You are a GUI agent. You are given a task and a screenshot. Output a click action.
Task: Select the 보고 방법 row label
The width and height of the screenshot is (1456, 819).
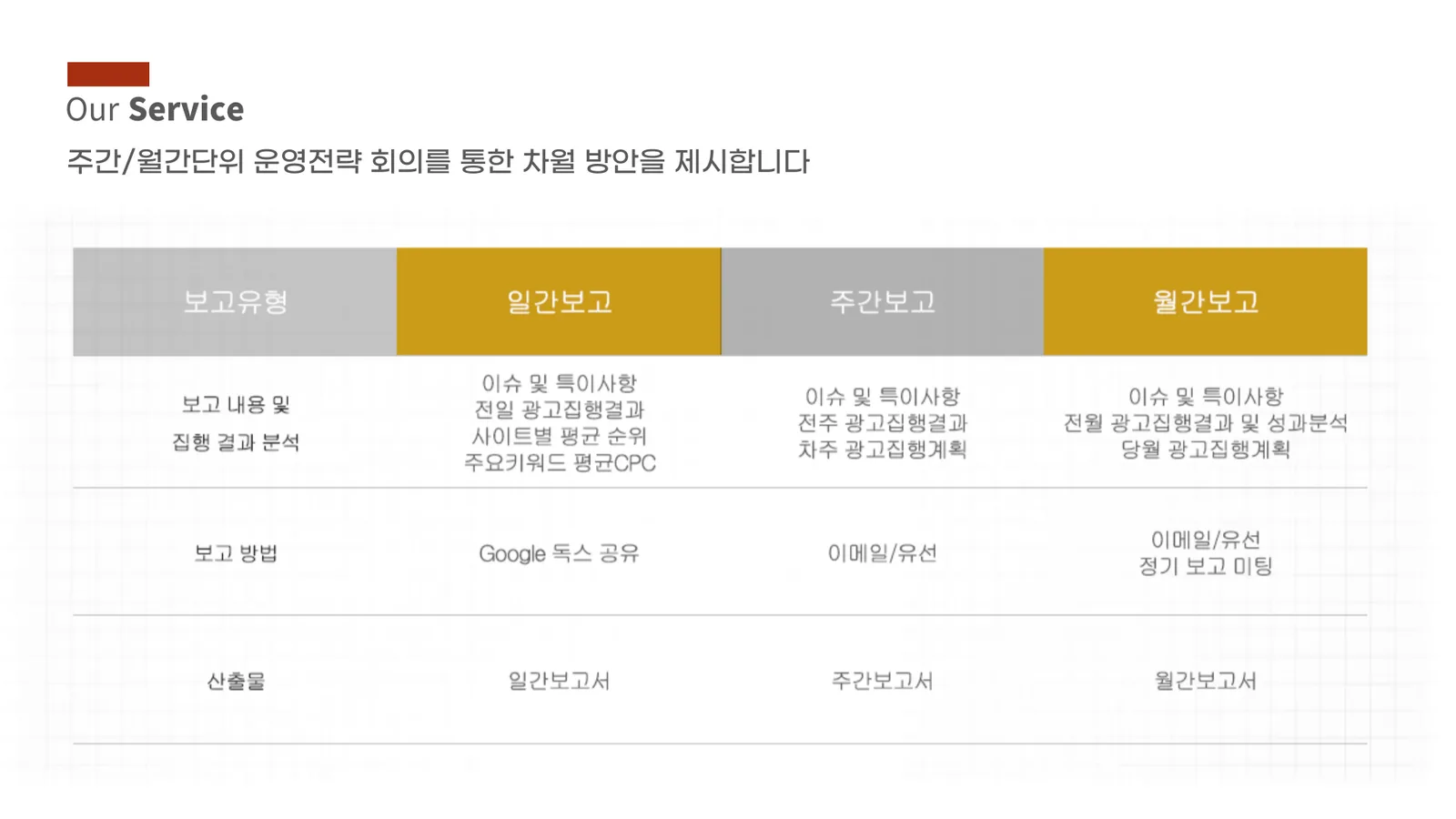pos(236,553)
